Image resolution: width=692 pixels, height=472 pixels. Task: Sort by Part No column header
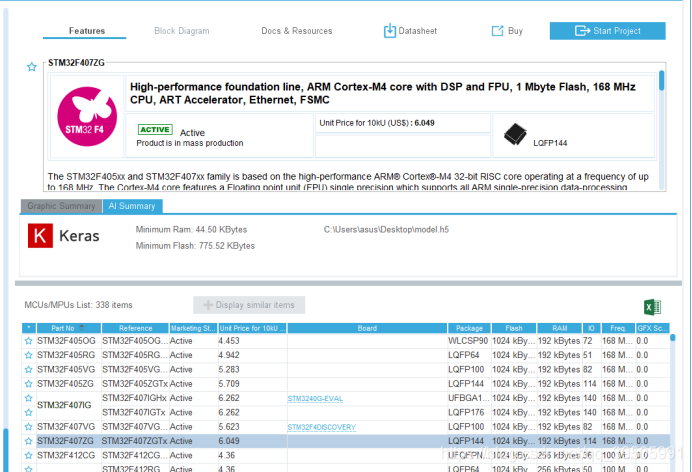(69, 328)
